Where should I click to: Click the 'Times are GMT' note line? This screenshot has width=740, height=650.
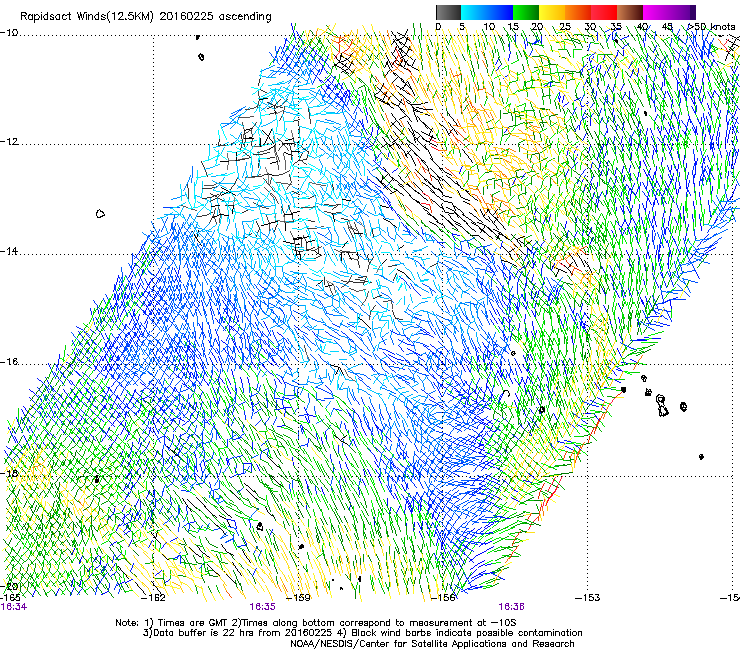point(316,623)
